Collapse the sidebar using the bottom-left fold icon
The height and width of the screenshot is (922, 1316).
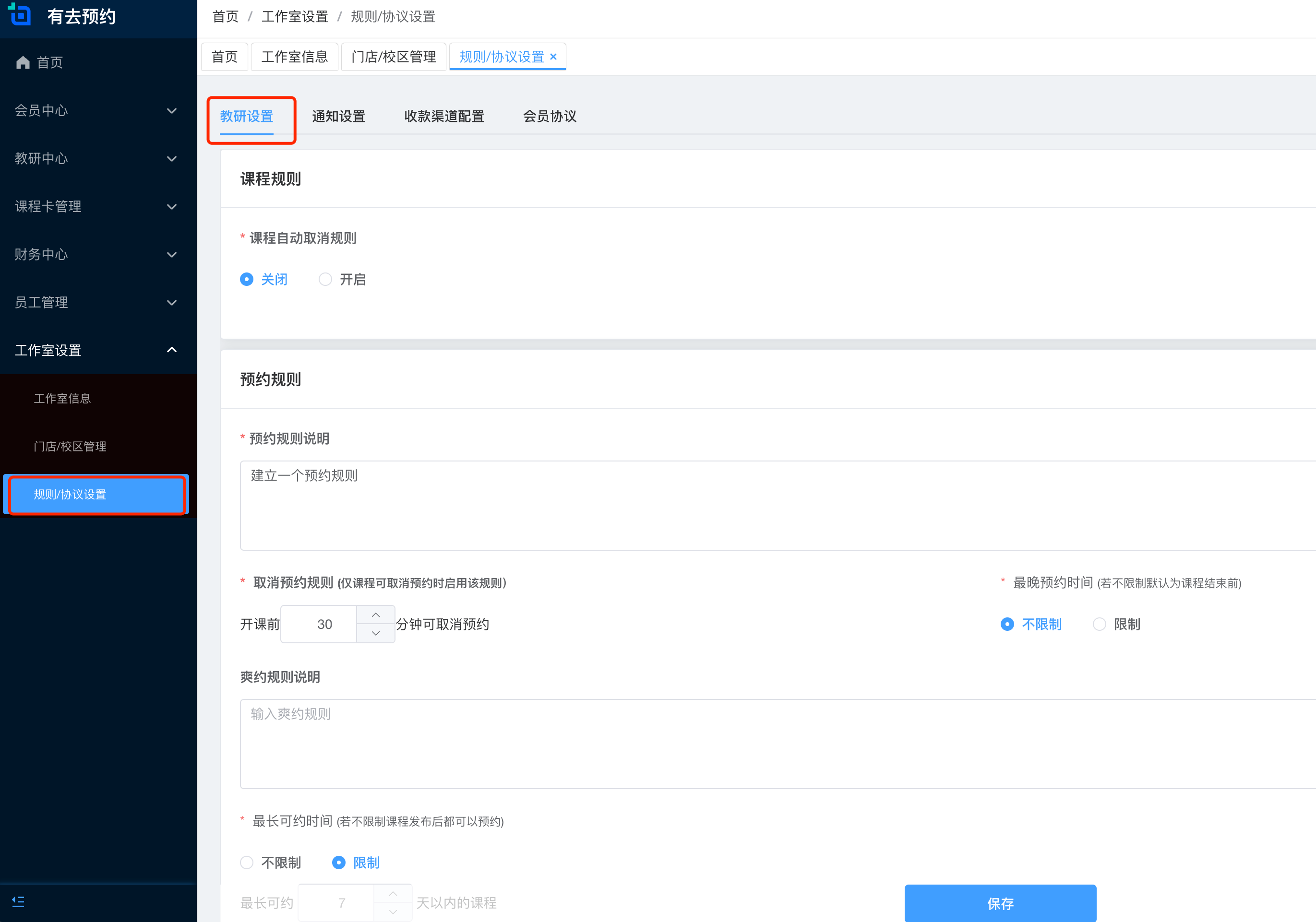coord(18,901)
